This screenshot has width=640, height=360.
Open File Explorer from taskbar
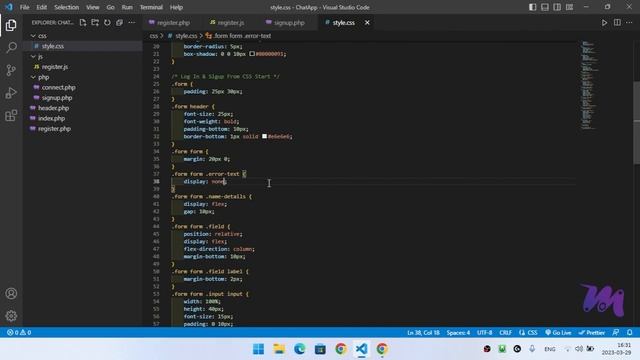point(279,349)
